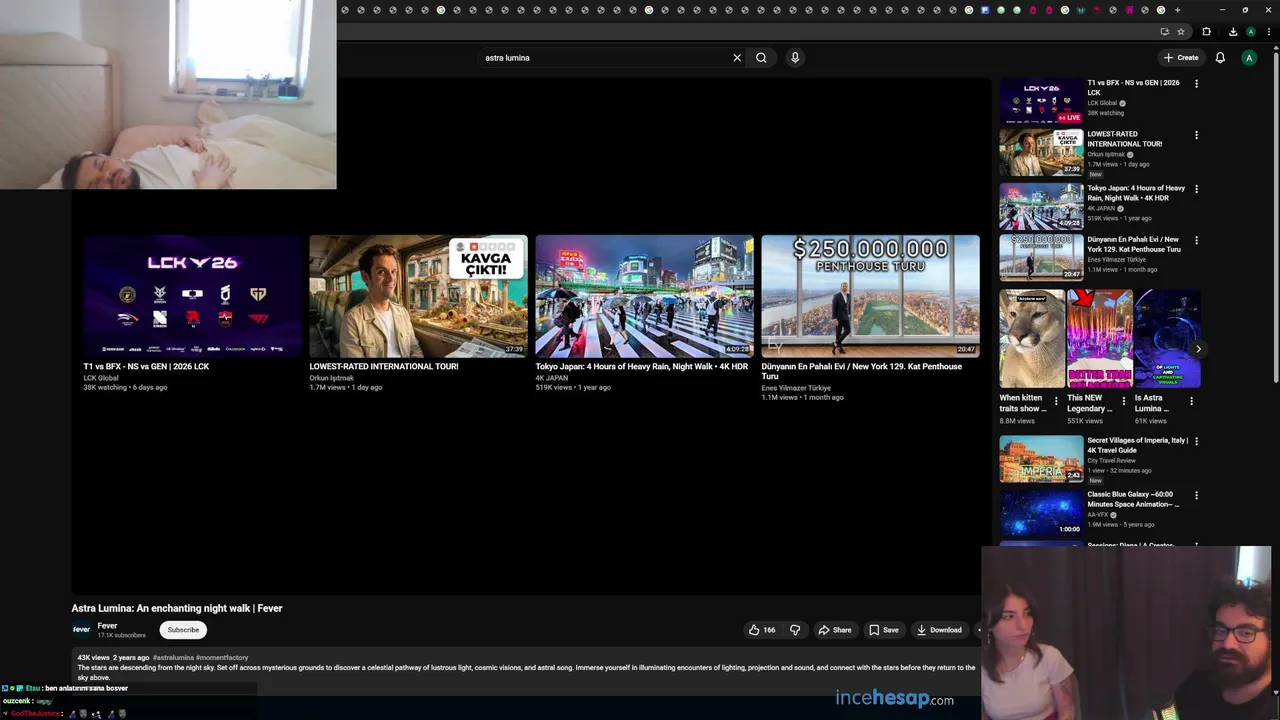This screenshot has height=720, width=1280.
Task: Dislike the Astra Lumina video
Action: [795, 630]
